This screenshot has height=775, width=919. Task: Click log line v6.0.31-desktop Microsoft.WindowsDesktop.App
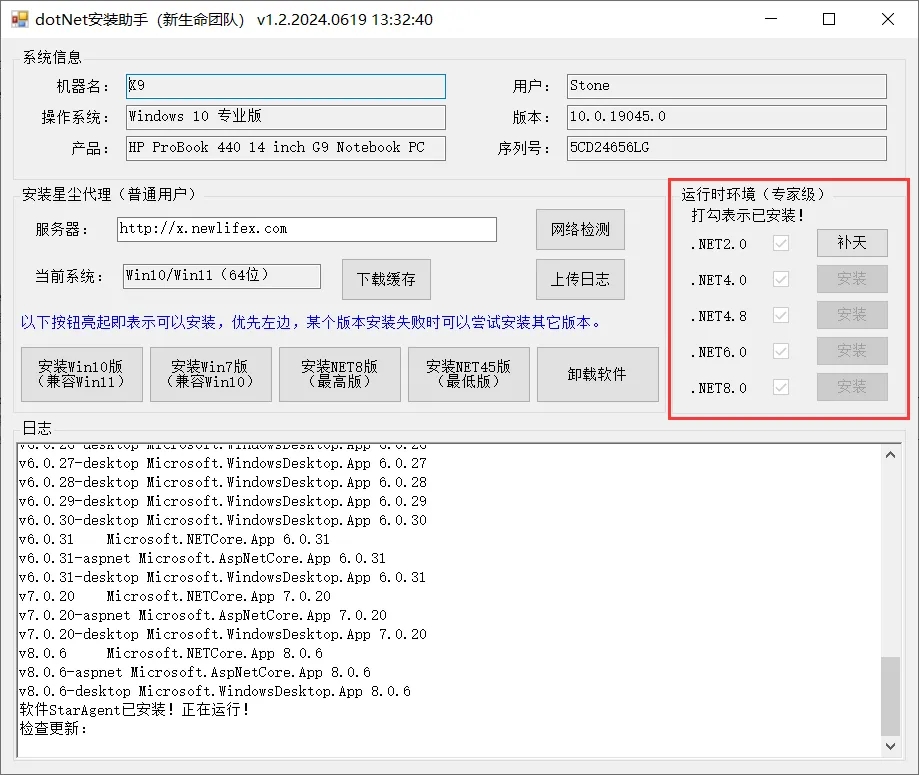click(223, 577)
